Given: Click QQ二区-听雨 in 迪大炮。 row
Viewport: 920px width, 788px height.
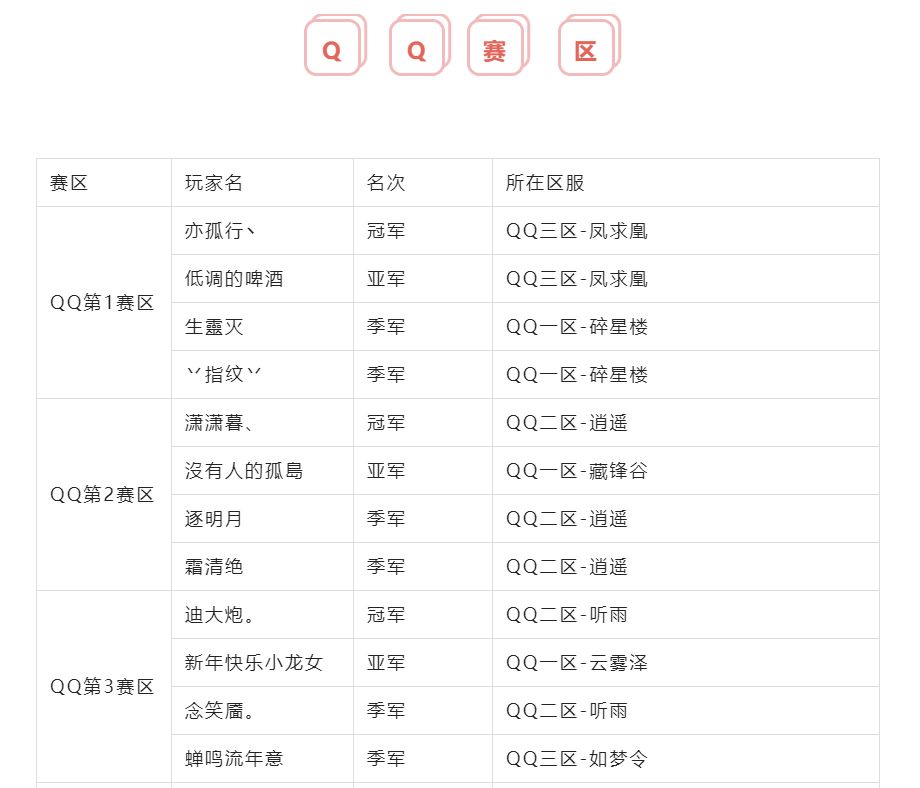Looking at the screenshot, I should (567, 615).
